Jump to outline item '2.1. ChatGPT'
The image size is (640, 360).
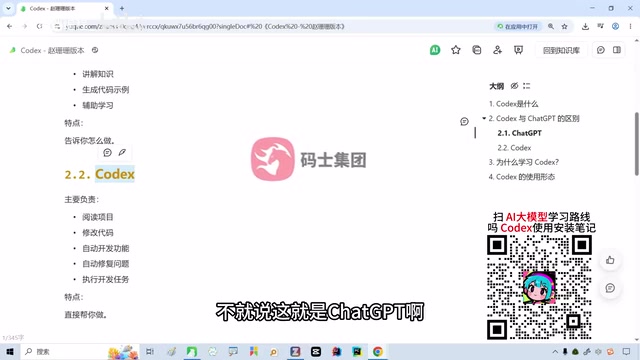pos(520,133)
